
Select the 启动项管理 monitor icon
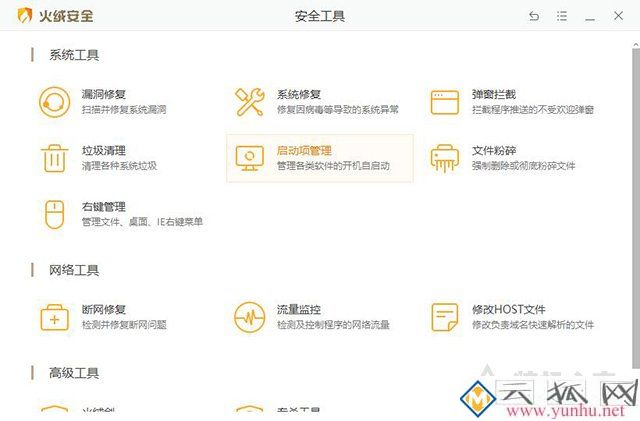click(x=249, y=158)
